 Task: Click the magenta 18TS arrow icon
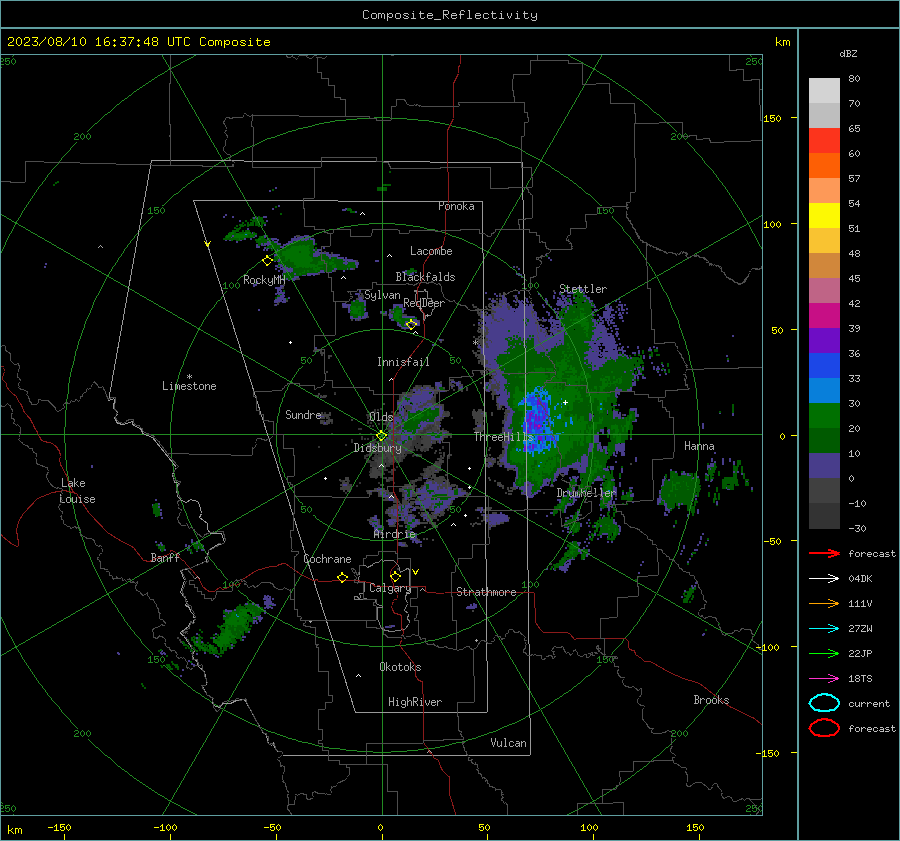click(824, 679)
